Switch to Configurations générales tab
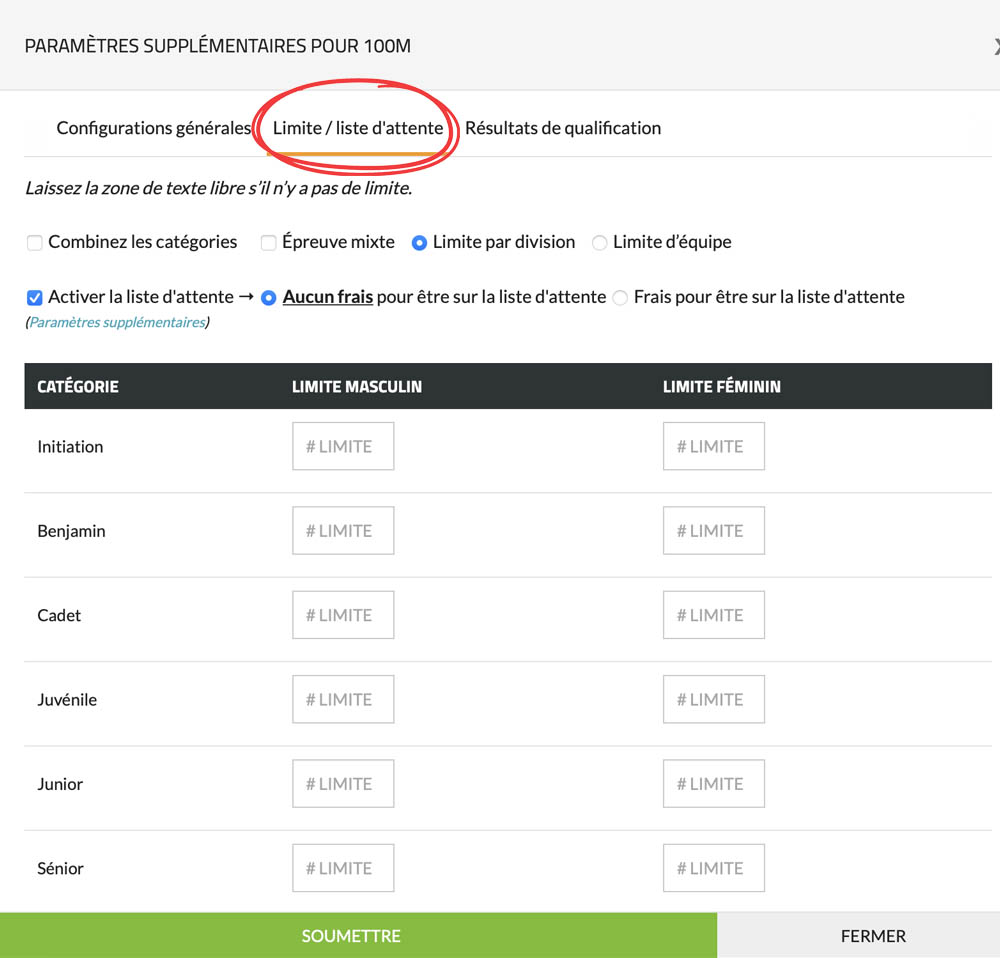 pyautogui.click(x=153, y=128)
